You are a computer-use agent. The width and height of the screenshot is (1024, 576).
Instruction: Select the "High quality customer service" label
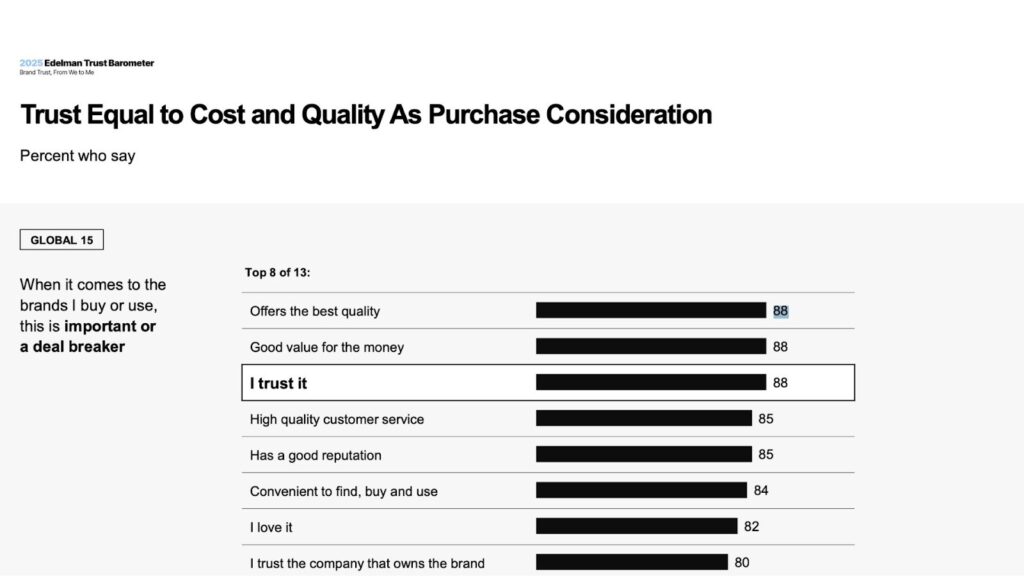coord(337,419)
